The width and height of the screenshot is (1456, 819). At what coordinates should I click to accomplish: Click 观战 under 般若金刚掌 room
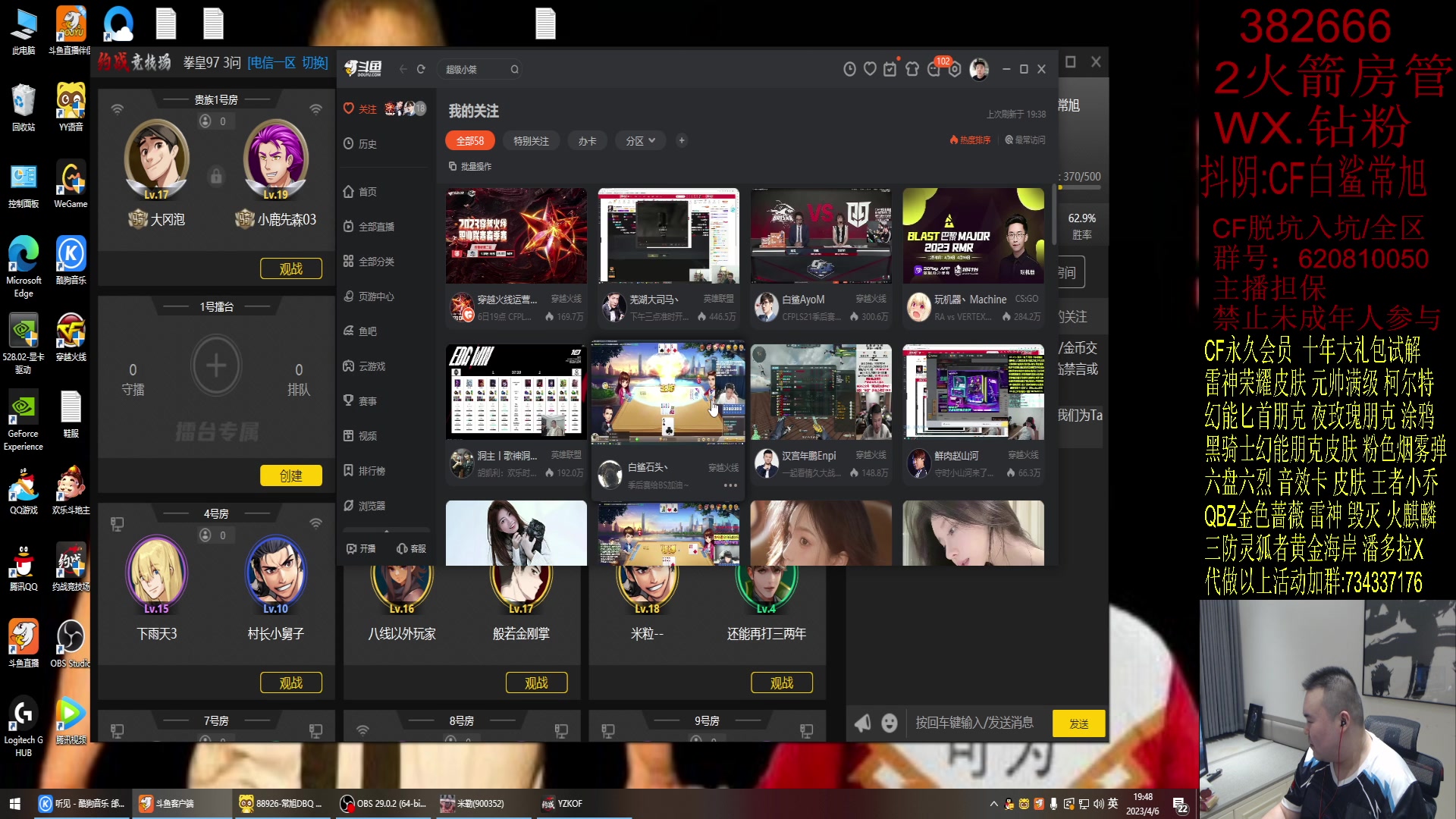536,682
